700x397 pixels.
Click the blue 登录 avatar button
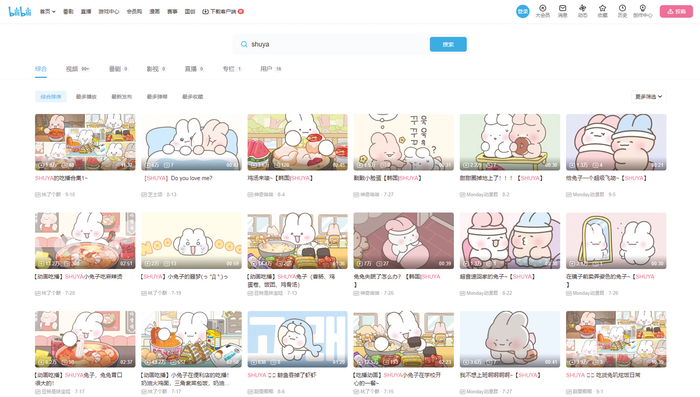tap(522, 12)
